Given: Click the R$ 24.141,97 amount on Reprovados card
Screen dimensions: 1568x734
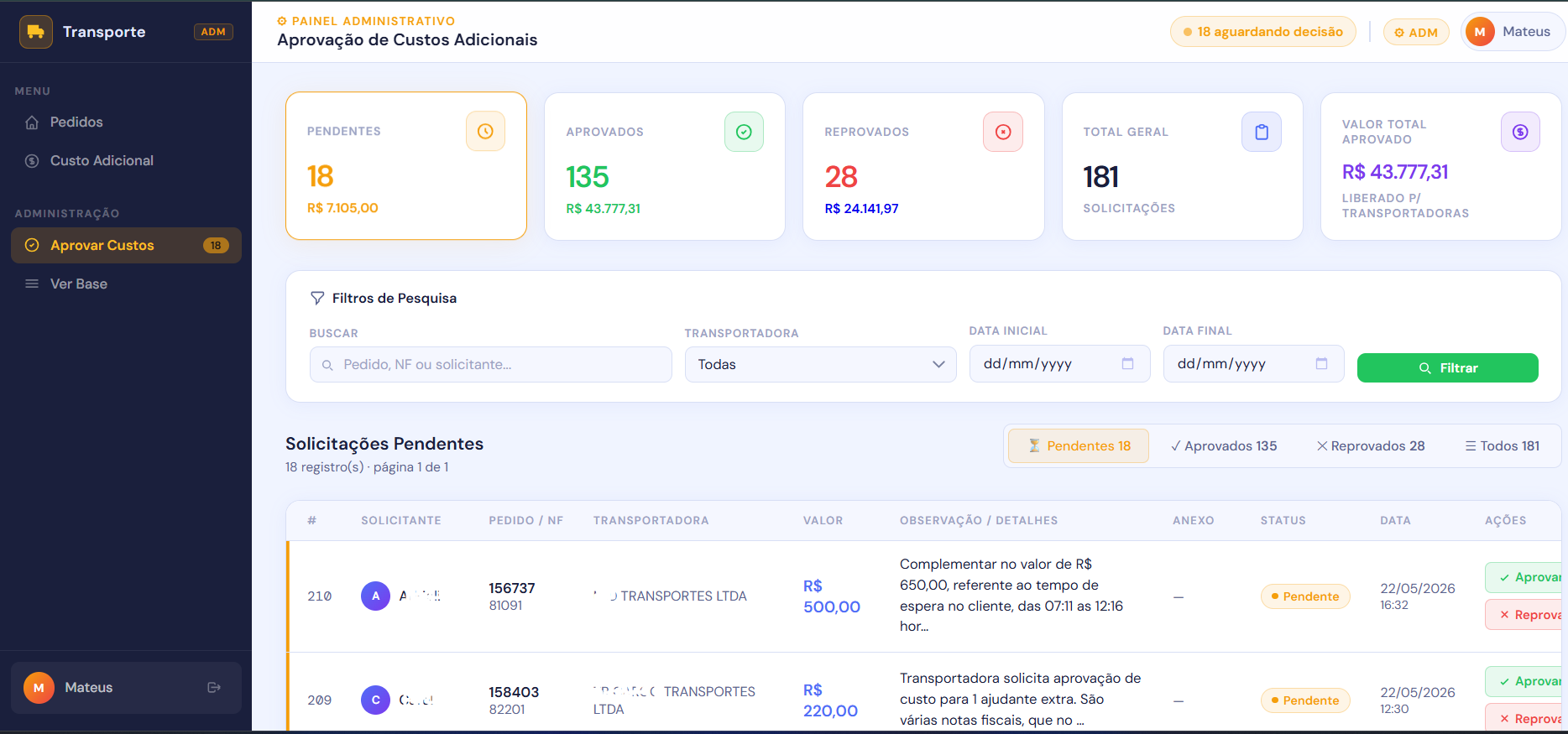Looking at the screenshot, I should pyautogui.click(x=861, y=209).
